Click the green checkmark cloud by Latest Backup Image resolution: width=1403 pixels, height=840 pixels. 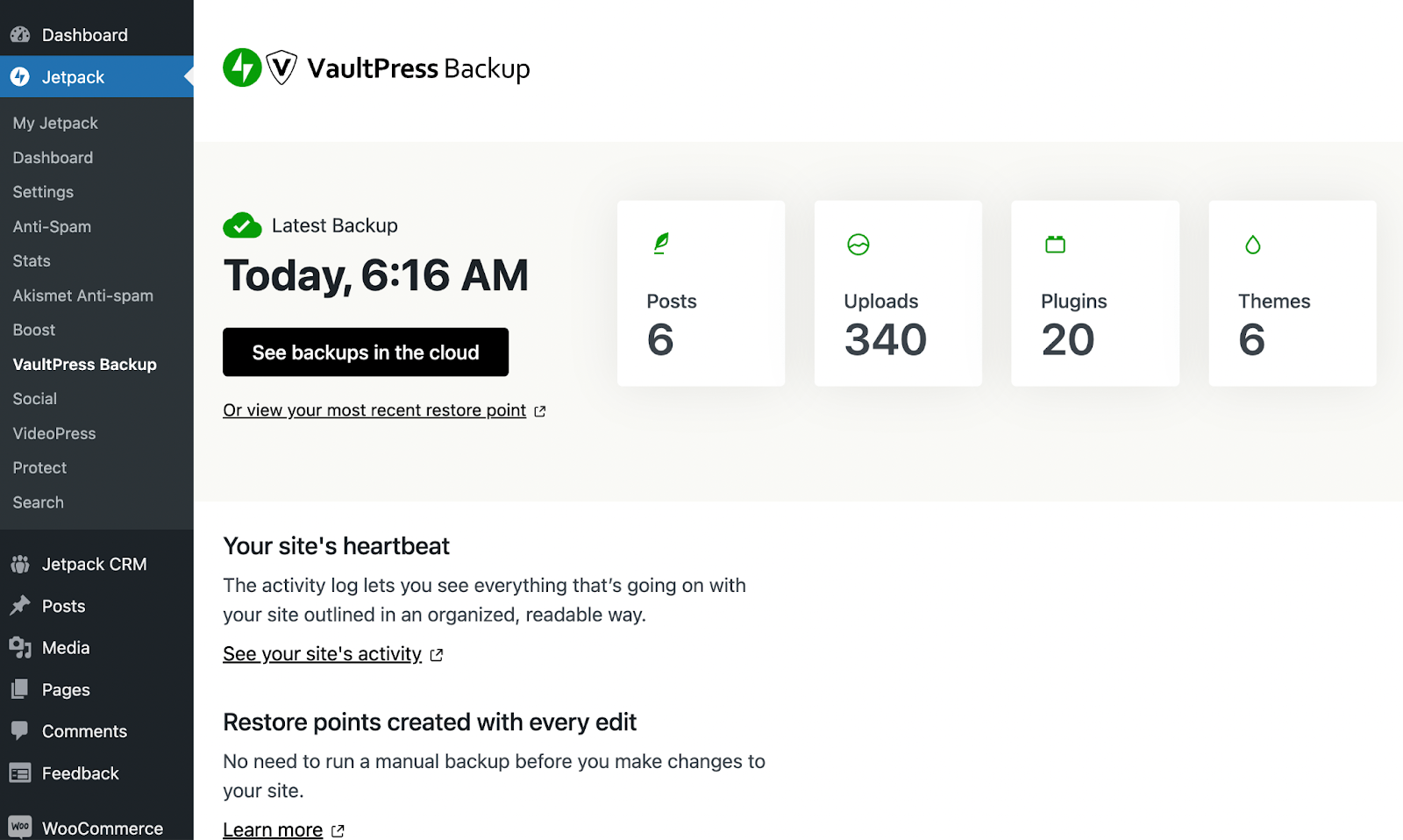coord(241,225)
